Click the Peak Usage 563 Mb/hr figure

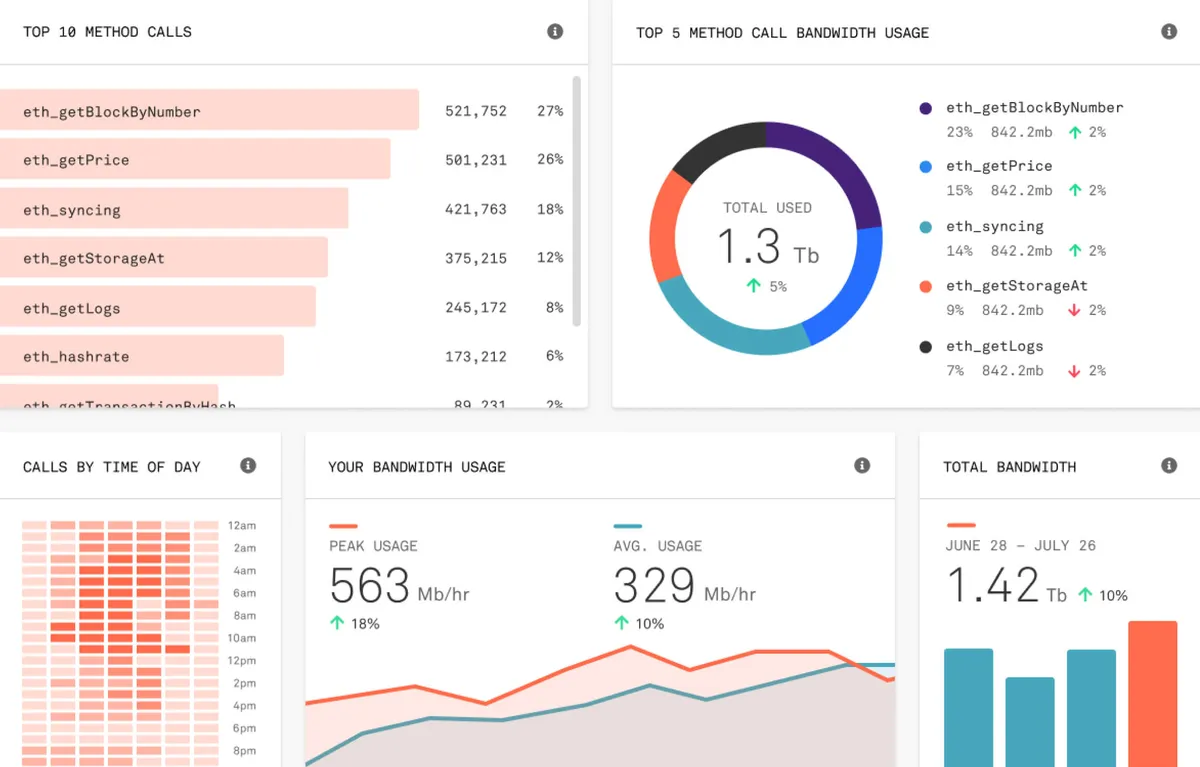coord(399,586)
